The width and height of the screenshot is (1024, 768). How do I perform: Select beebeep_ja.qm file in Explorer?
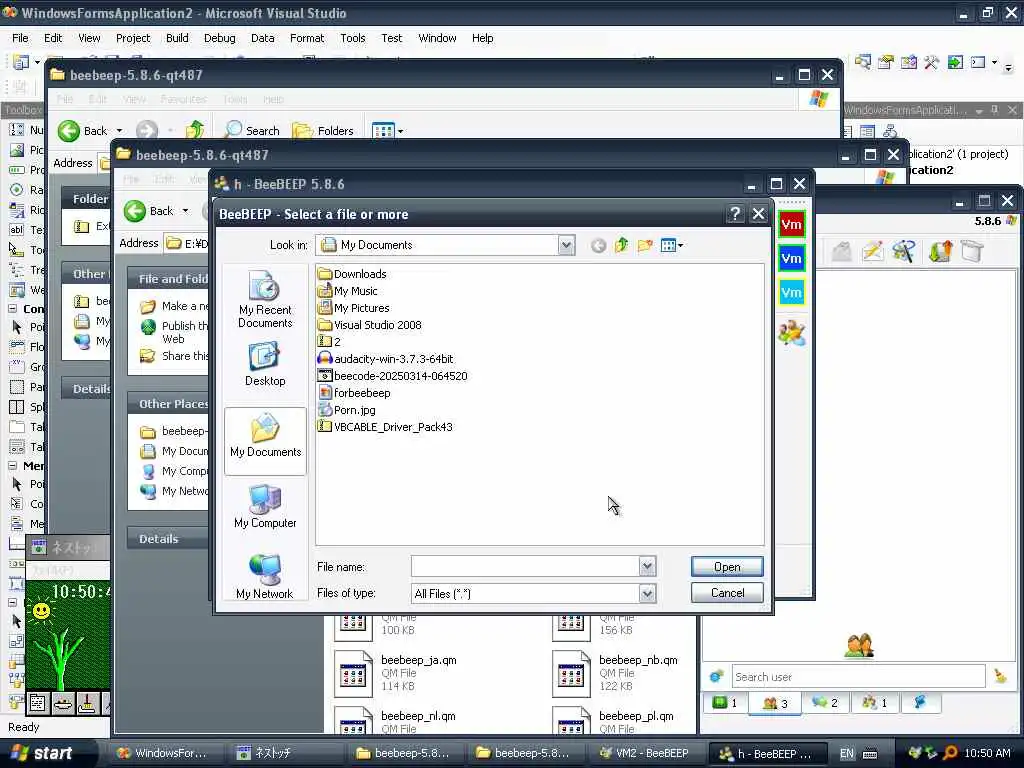pos(396,673)
